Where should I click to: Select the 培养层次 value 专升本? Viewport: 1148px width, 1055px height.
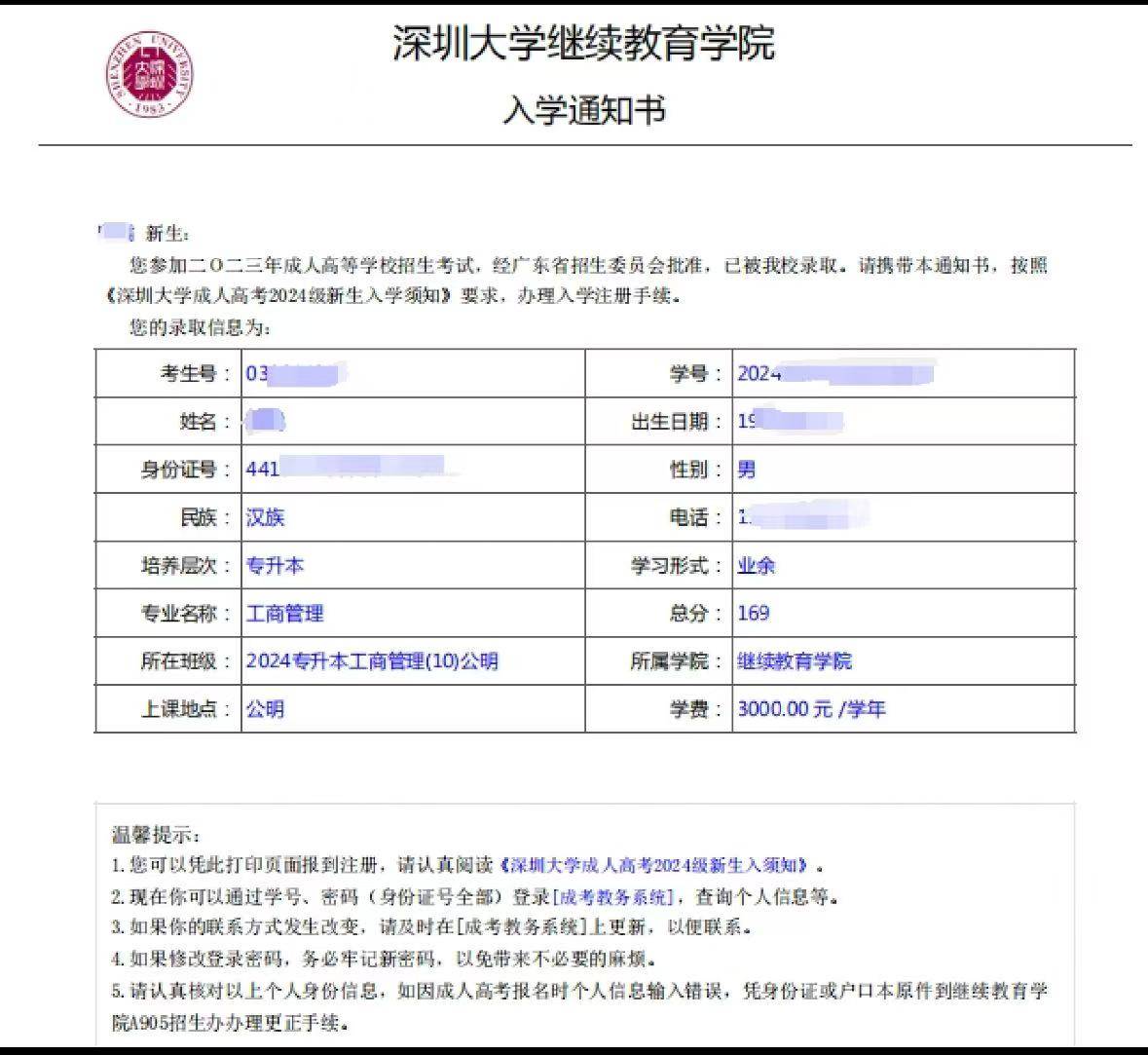pyautogui.click(x=274, y=565)
